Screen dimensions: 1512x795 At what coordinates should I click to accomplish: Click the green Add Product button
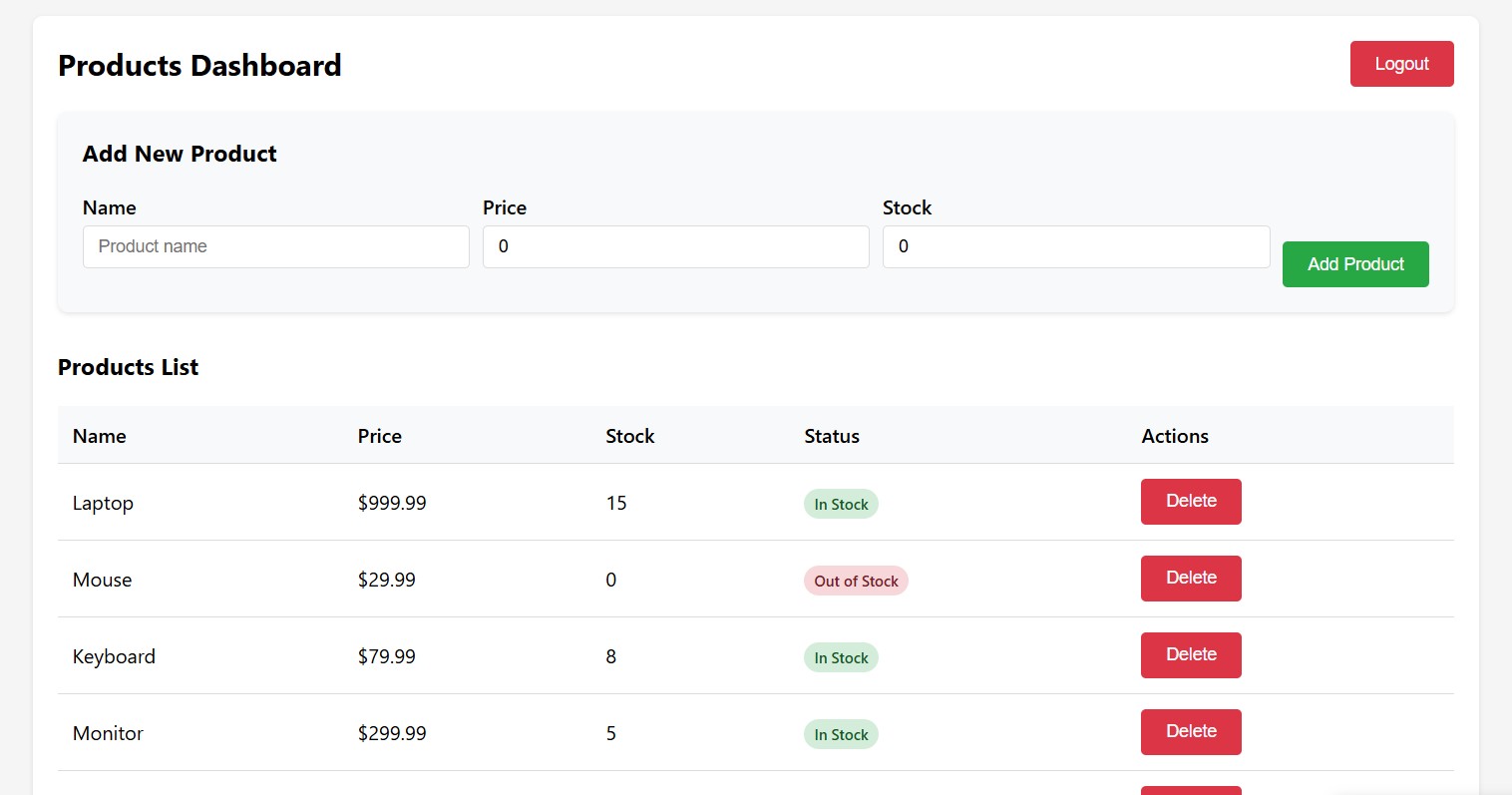pos(1354,264)
